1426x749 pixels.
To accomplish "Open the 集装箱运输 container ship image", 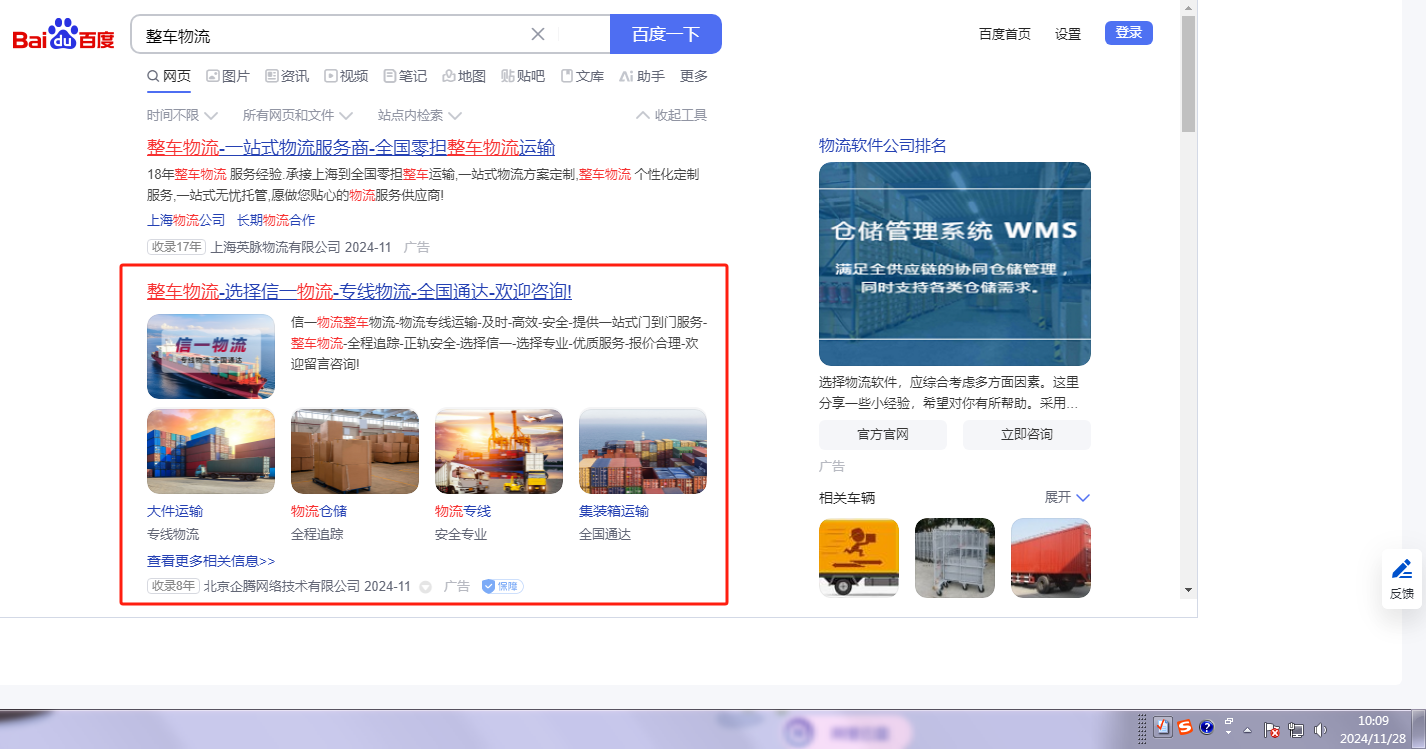I will tap(643, 451).
